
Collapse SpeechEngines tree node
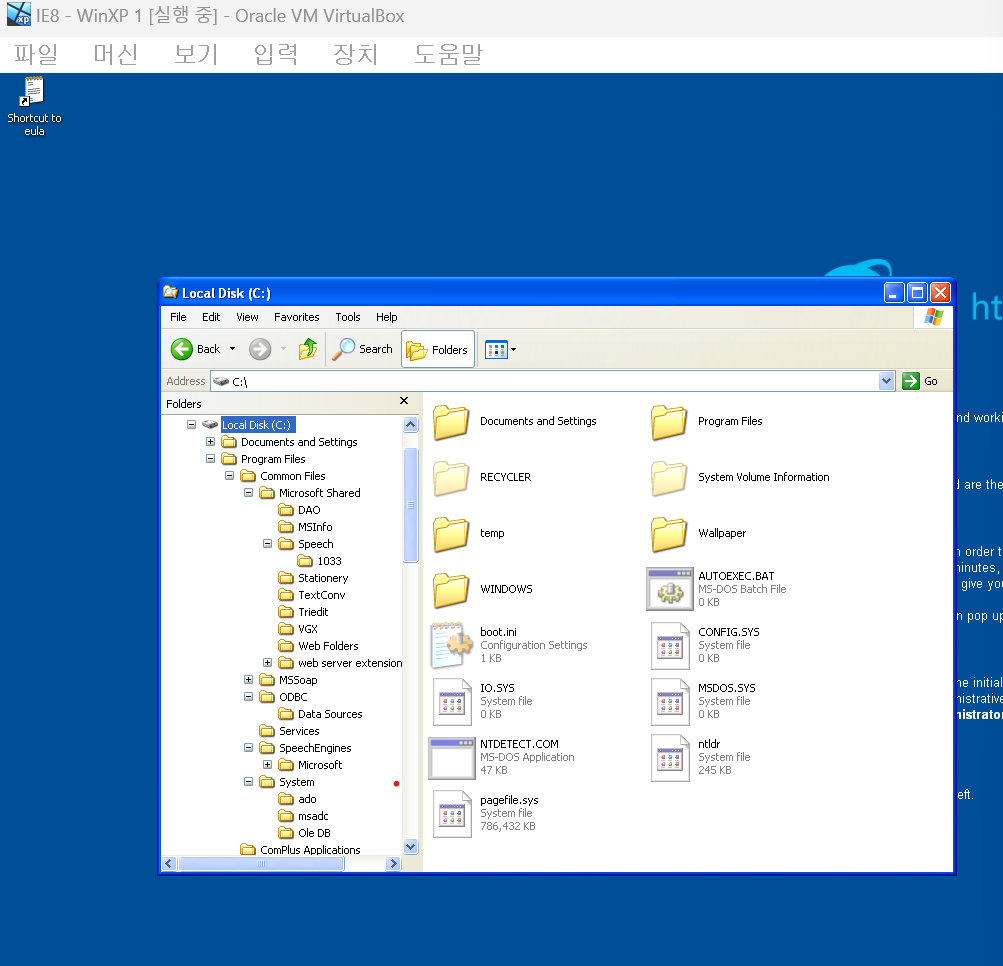click(249, 748)
